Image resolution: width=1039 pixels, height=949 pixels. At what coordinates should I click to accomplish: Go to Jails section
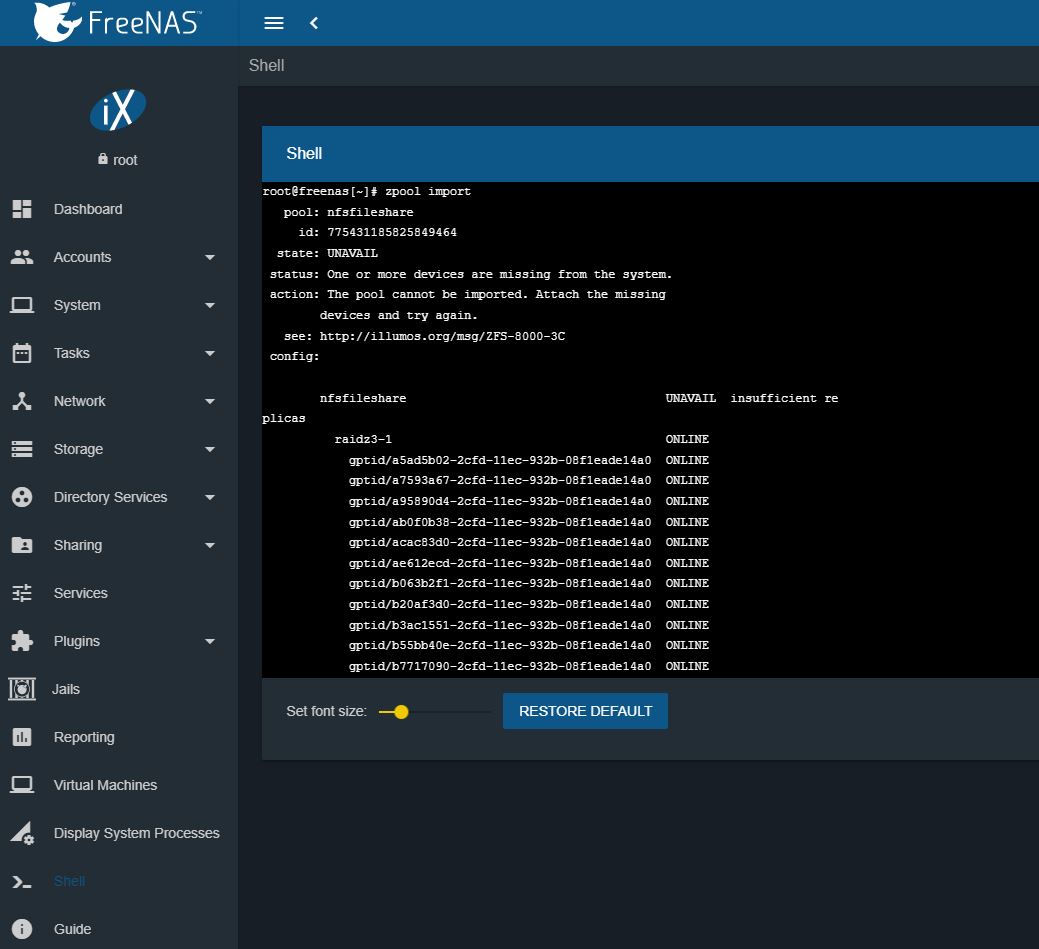click(x=66, y=689)
